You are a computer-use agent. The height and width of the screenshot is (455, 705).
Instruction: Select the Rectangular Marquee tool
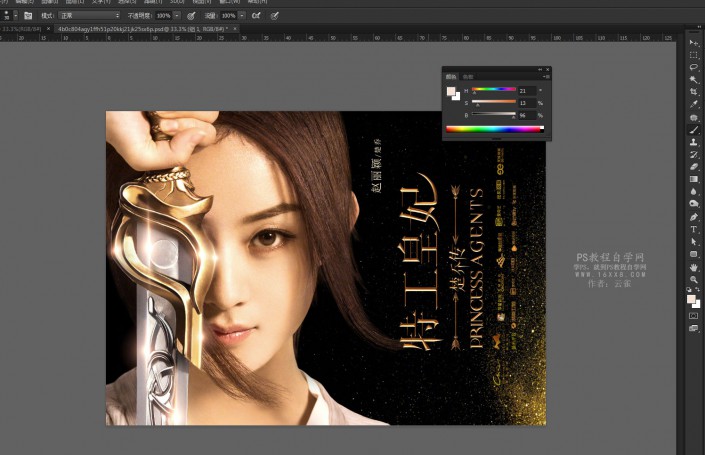[694, 55]
